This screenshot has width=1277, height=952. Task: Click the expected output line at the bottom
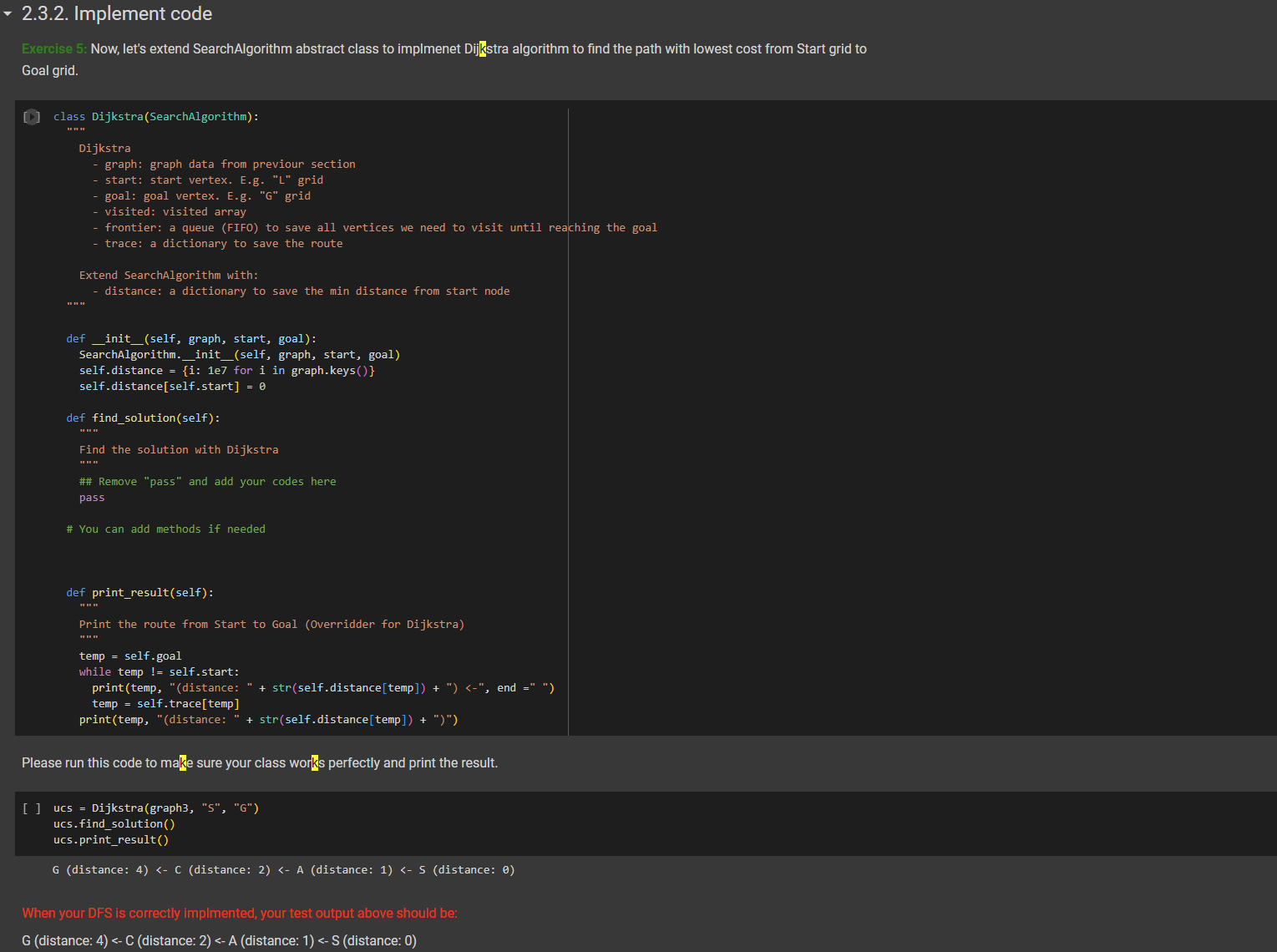click(x=220, y=940)
